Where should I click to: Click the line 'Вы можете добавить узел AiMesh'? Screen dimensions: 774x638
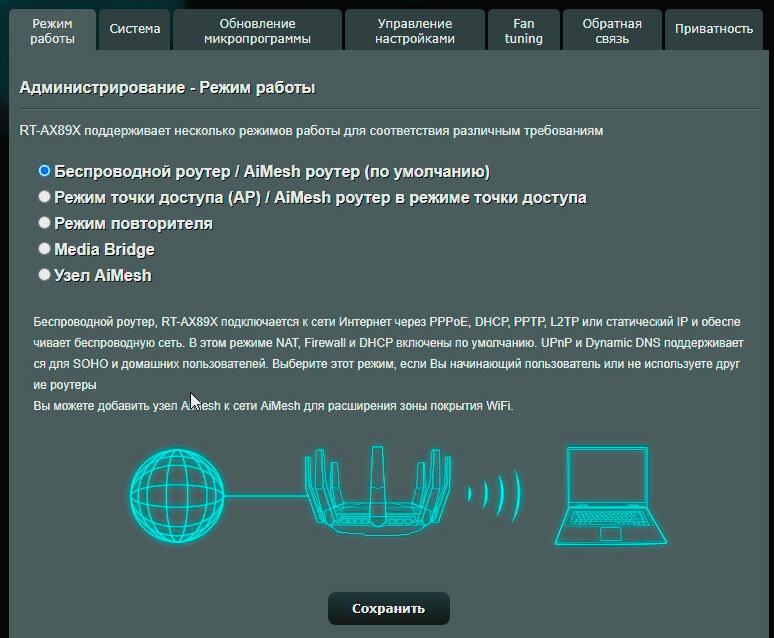pyautogui.click(x=273, y=406)
